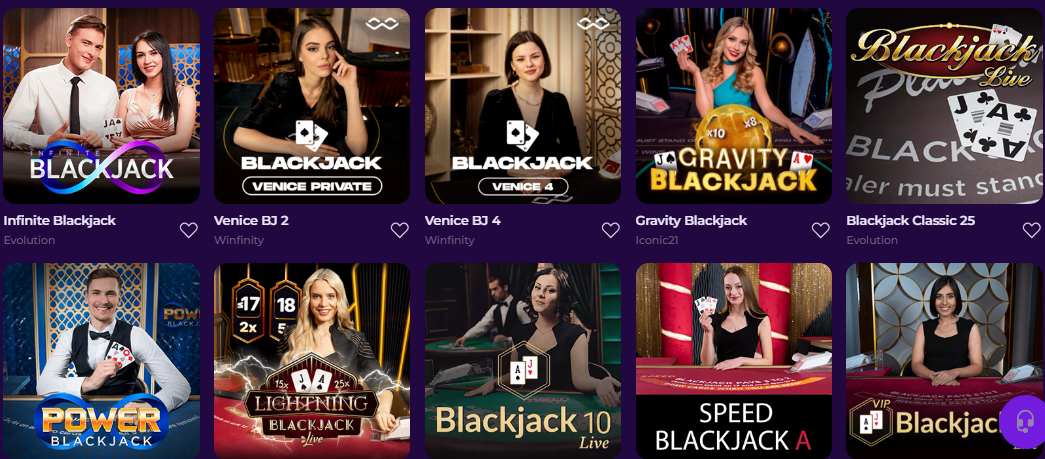Launch VIP Blackjack game tile
The height and width of the screenshot is (459, 1045).
945,361
